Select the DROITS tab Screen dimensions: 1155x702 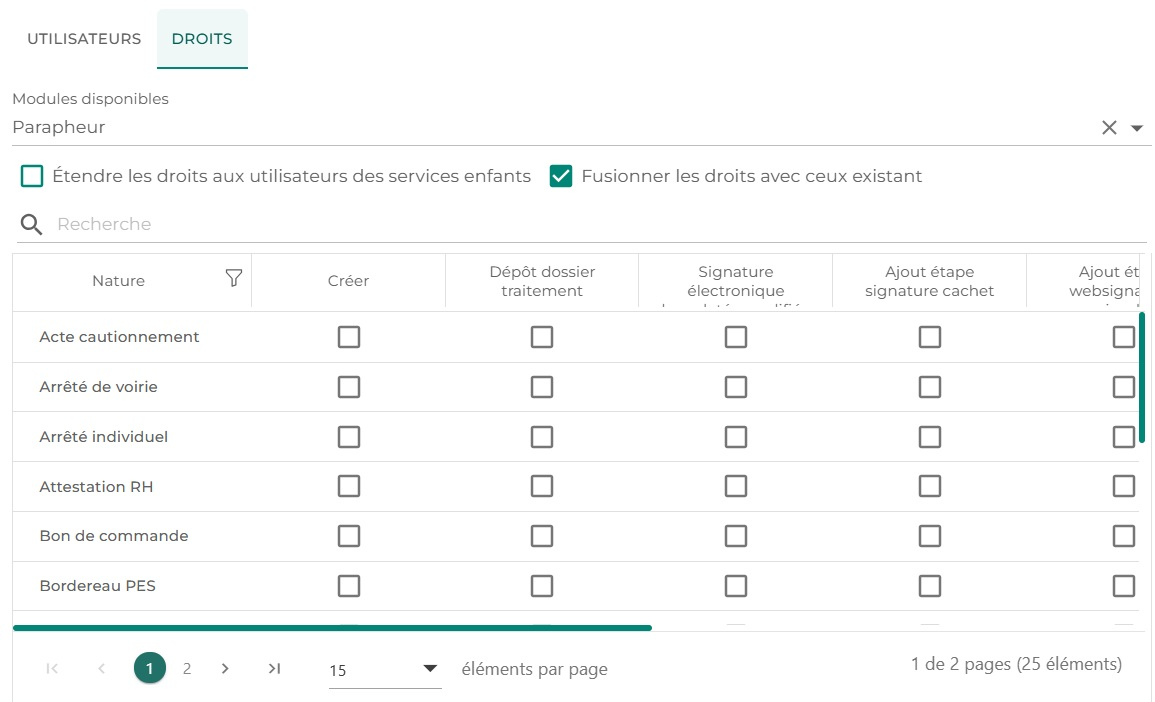[202, 39]
